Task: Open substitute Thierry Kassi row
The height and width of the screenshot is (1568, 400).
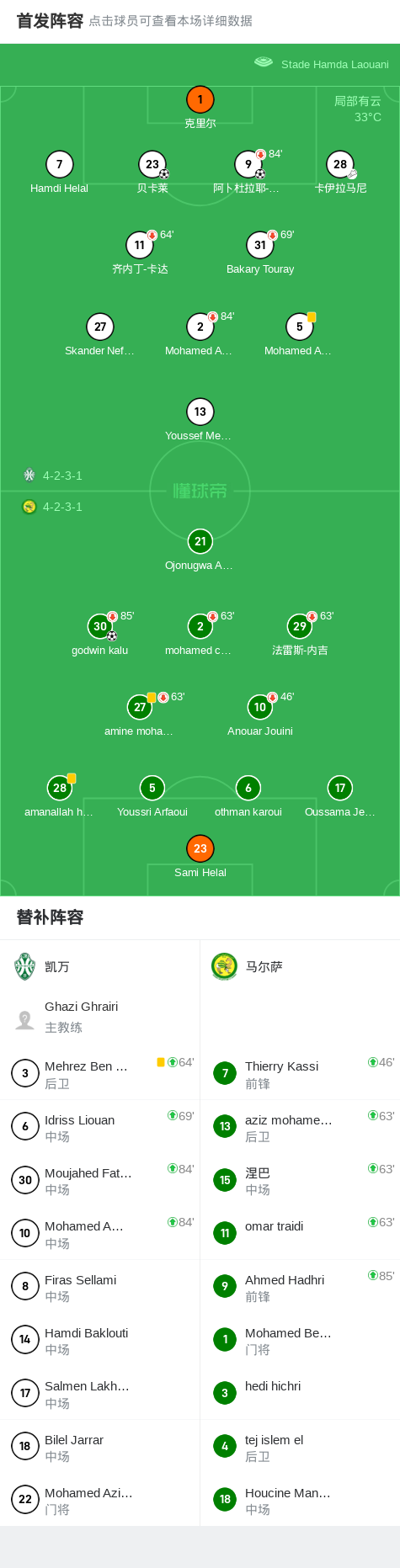Action: click(300, 1073)
